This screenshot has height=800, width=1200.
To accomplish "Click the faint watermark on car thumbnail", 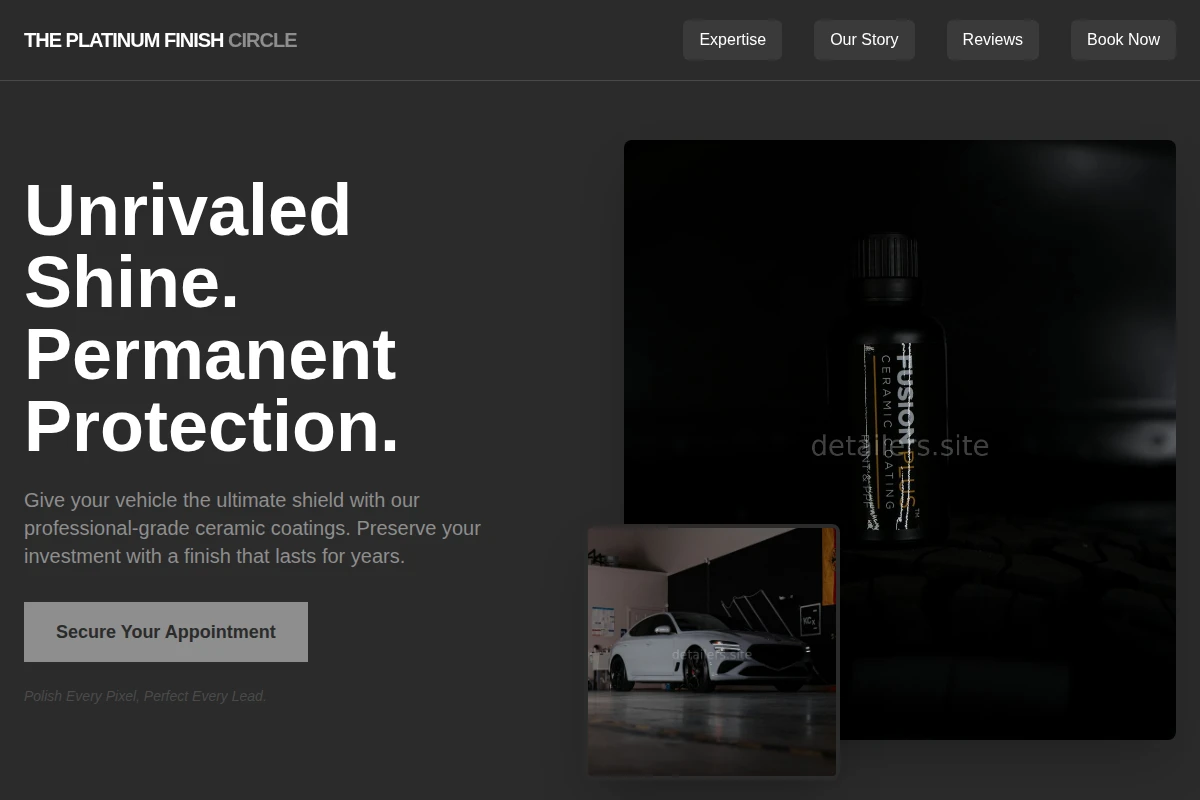I will [711, 655].
